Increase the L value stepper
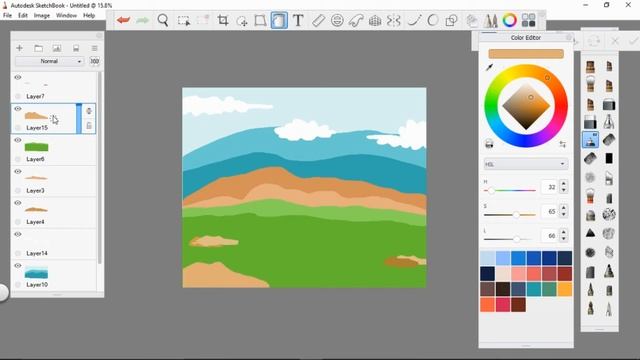 (564, 232)
